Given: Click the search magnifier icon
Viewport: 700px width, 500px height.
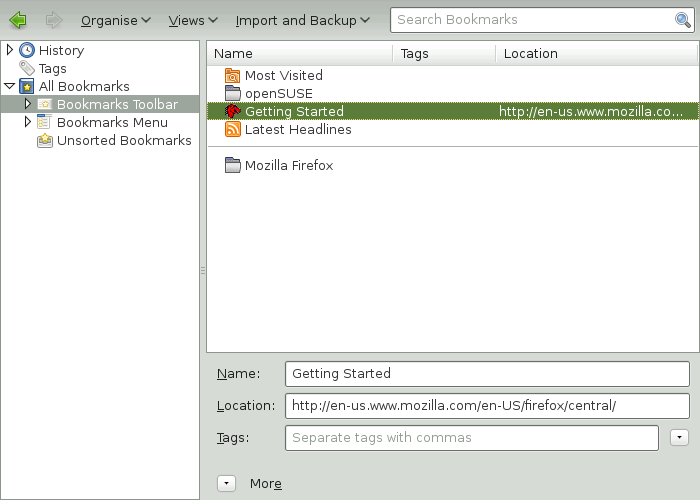Looking at the screenshot, I should pos(683,20).
